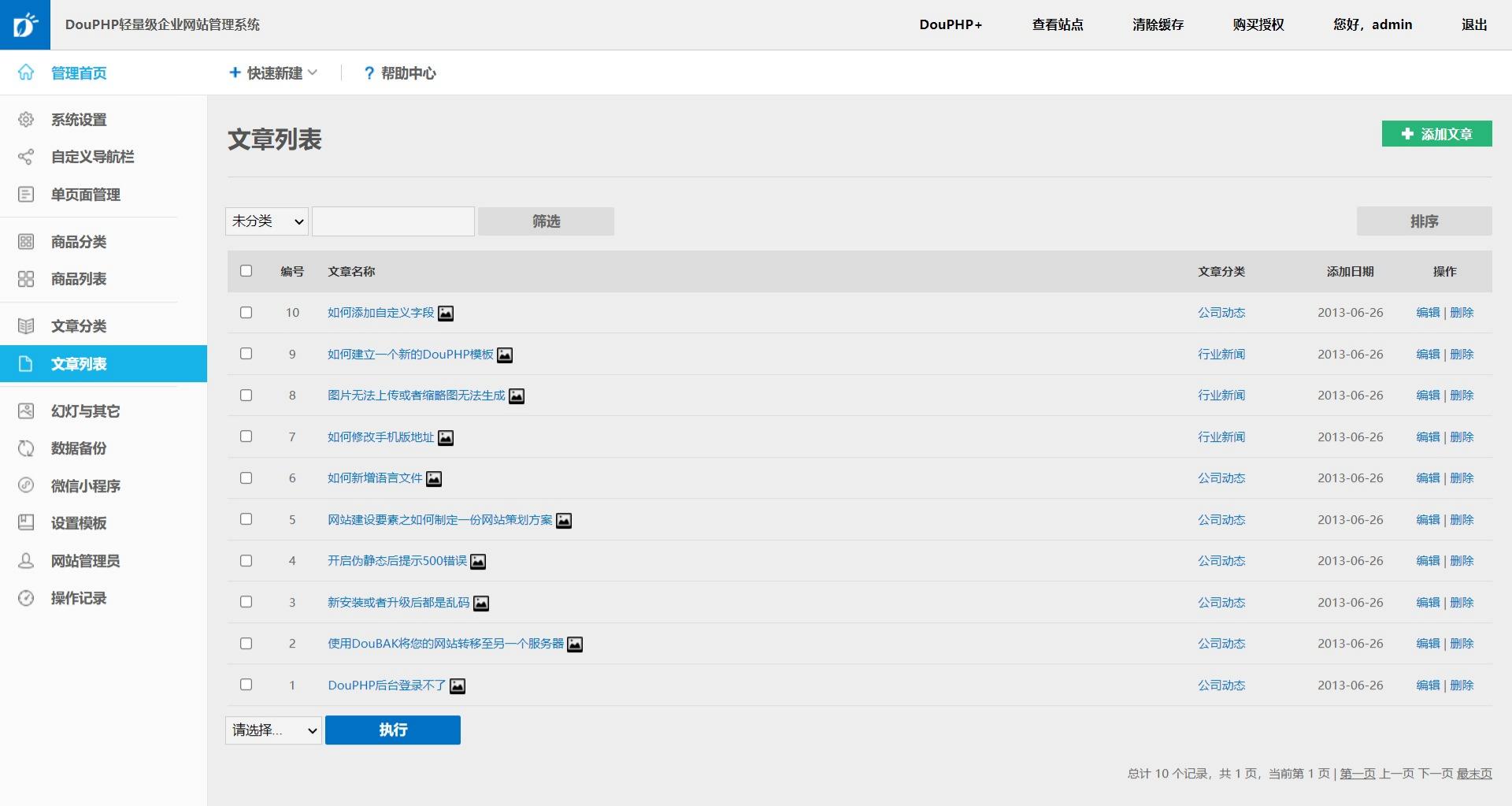
Task: Expand the 快速新建 dropdown menu
Action: [272, 72]
